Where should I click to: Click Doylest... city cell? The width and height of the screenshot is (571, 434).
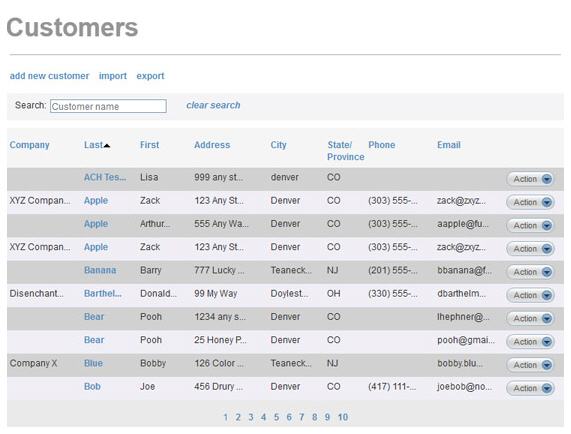coord(289,293)
